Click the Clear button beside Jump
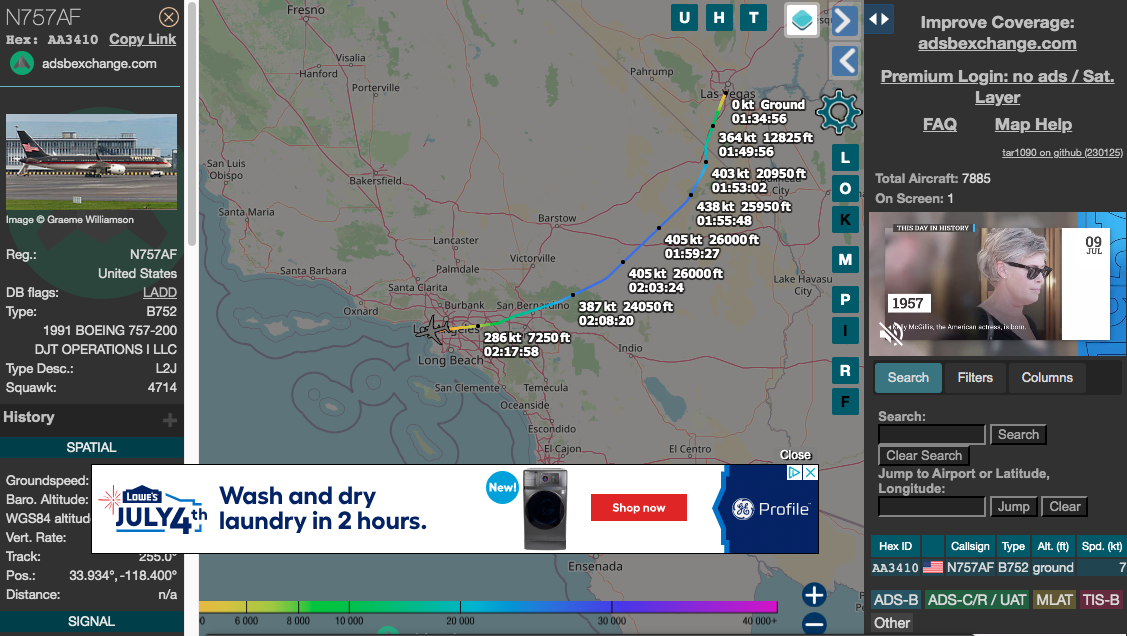This screenshot has width=1127, height=636. click(1064, 507)
